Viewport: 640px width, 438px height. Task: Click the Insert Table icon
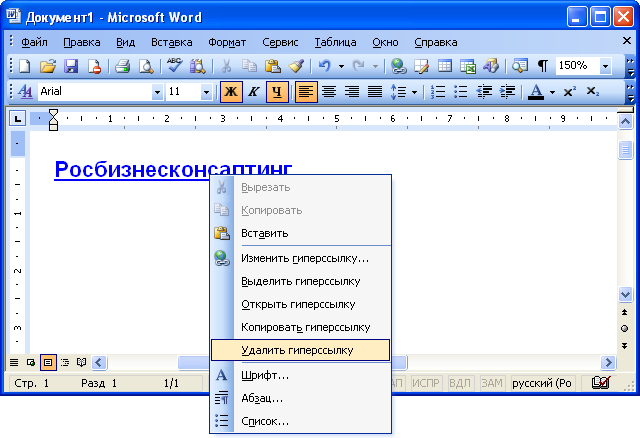coord(444,66)
